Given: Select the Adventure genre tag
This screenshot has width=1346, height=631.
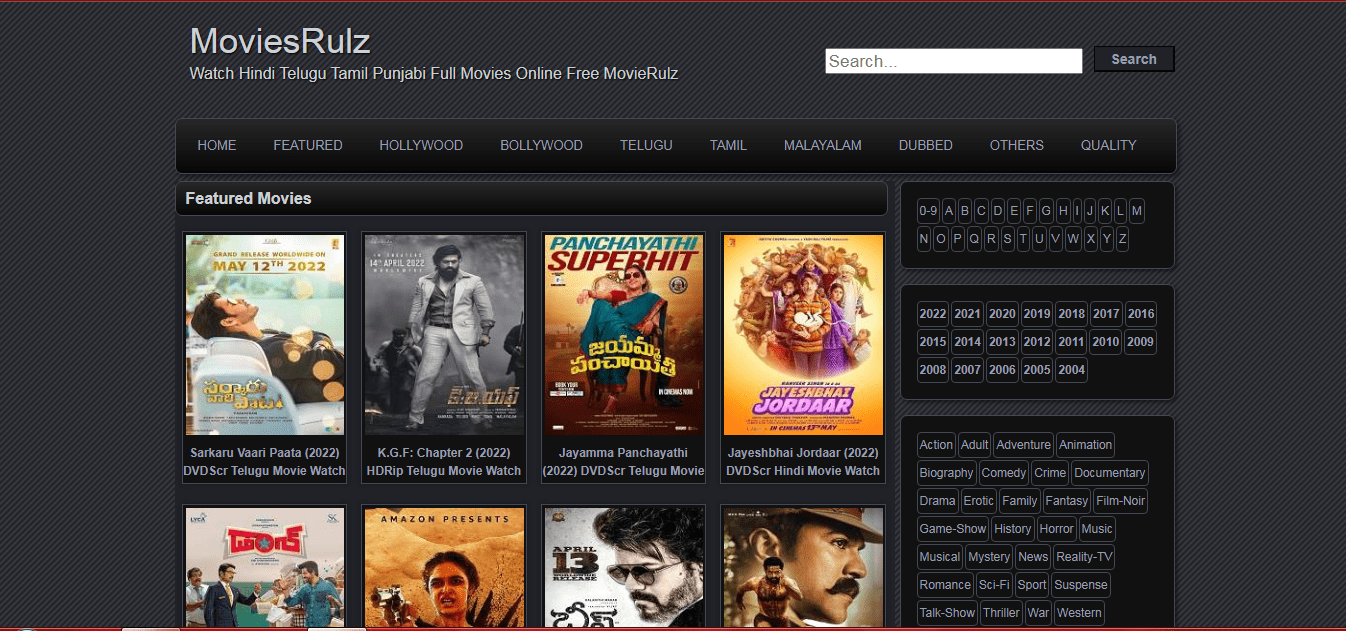Looking at the screenshot, I should coord(1024,445).
